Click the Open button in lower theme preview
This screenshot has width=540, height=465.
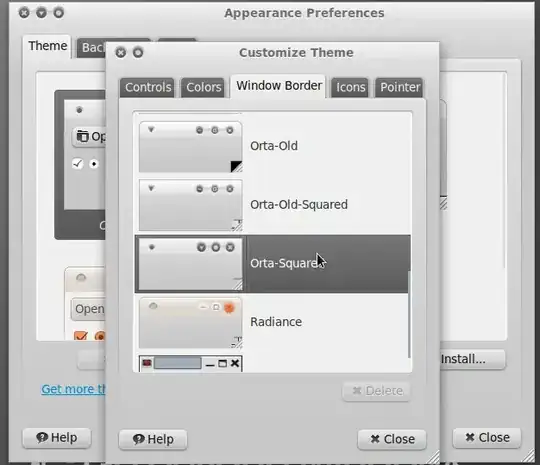coord(88,309)
